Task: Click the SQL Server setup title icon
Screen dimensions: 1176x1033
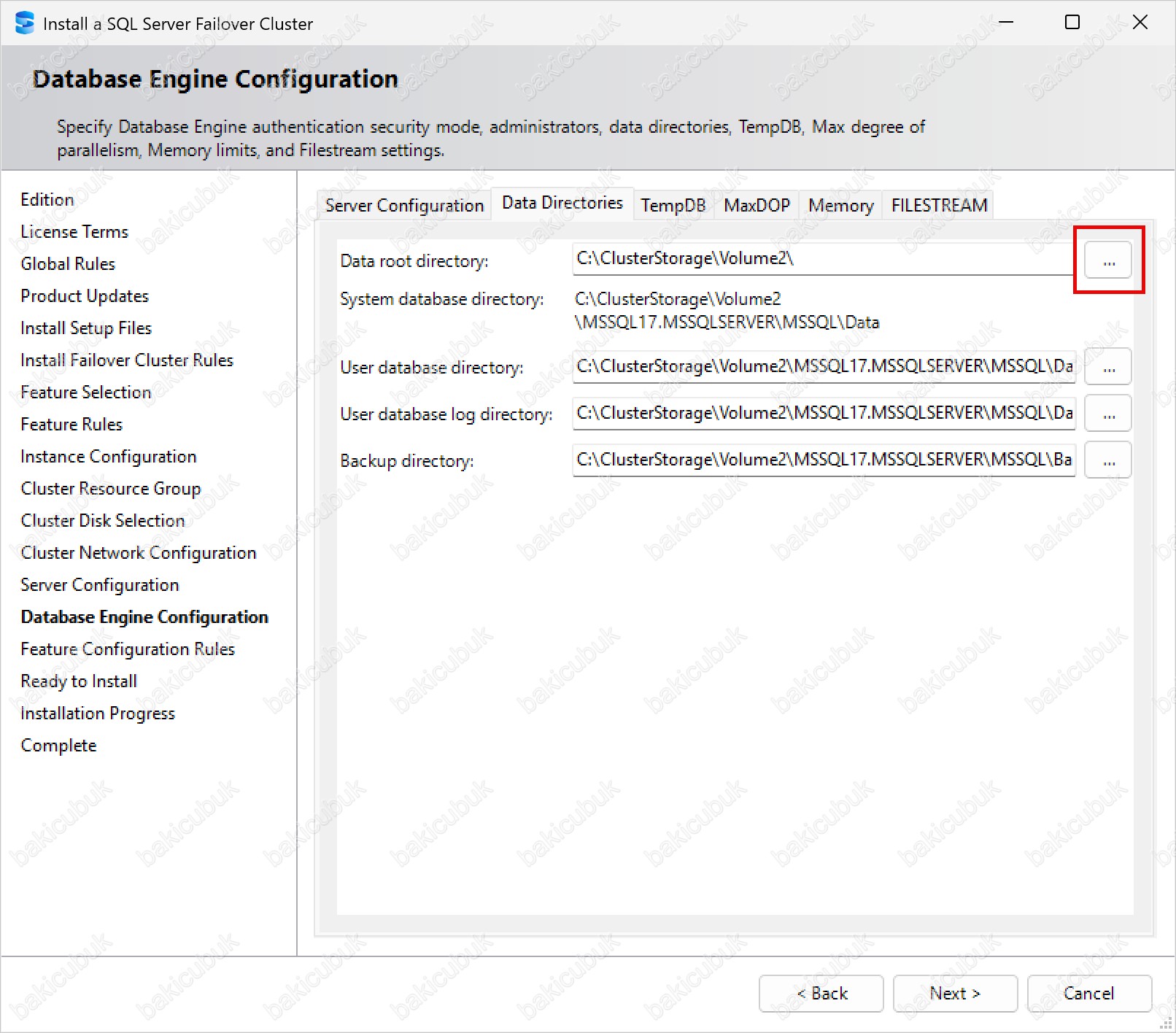Action: point(24,23)
